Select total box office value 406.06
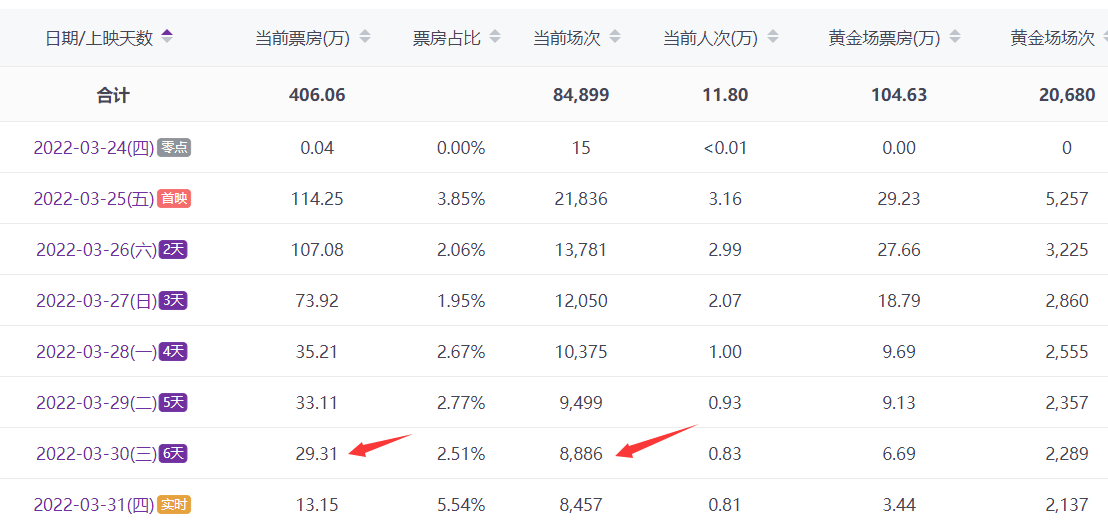 click(317, 95)
